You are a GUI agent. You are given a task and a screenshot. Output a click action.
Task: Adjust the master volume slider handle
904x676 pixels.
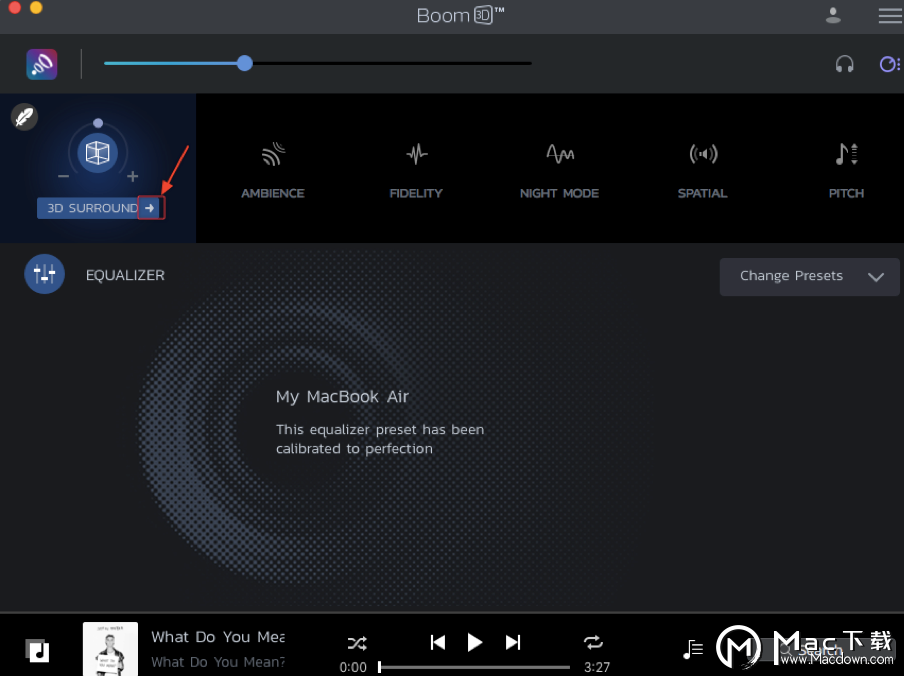(244, 63)
